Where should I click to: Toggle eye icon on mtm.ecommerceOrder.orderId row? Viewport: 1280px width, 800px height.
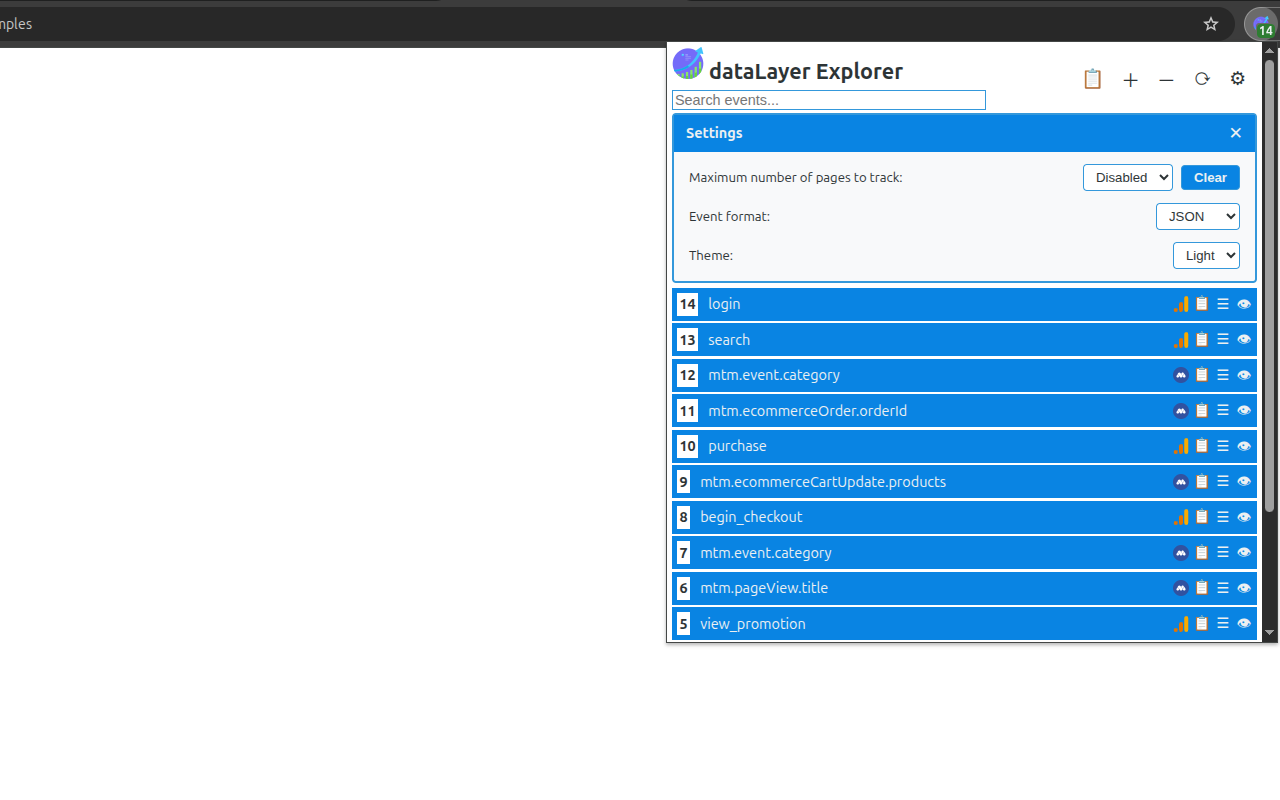click(x=1244, y=411)
